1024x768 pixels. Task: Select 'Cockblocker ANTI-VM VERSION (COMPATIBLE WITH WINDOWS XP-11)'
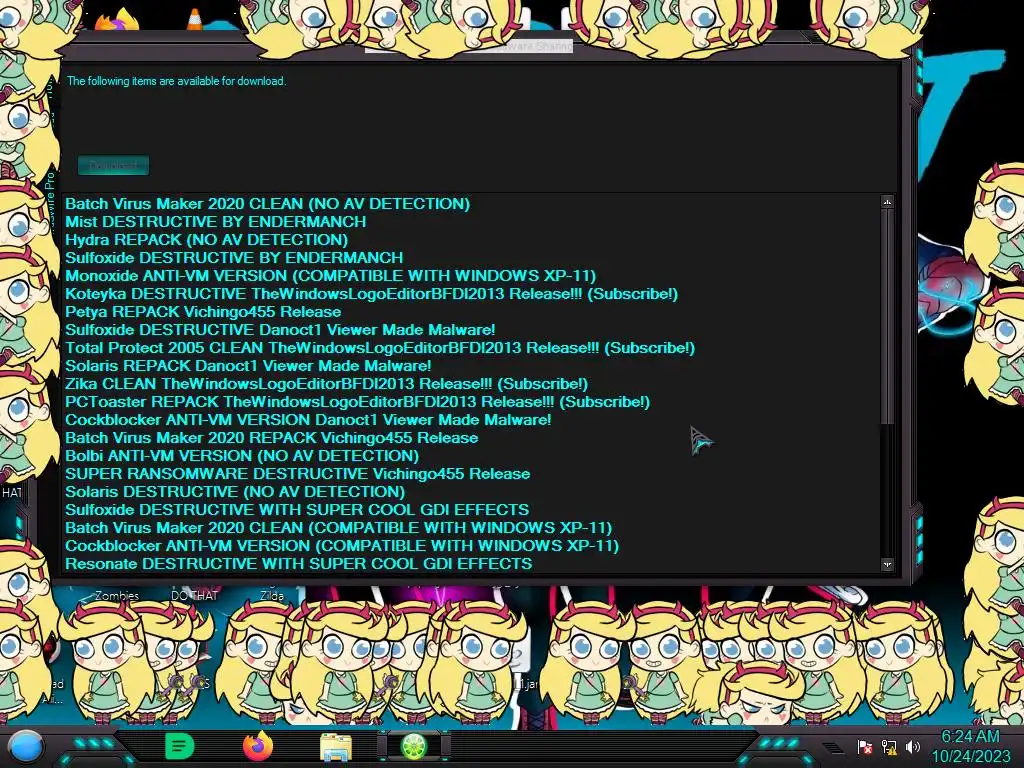tap(342, 546)
